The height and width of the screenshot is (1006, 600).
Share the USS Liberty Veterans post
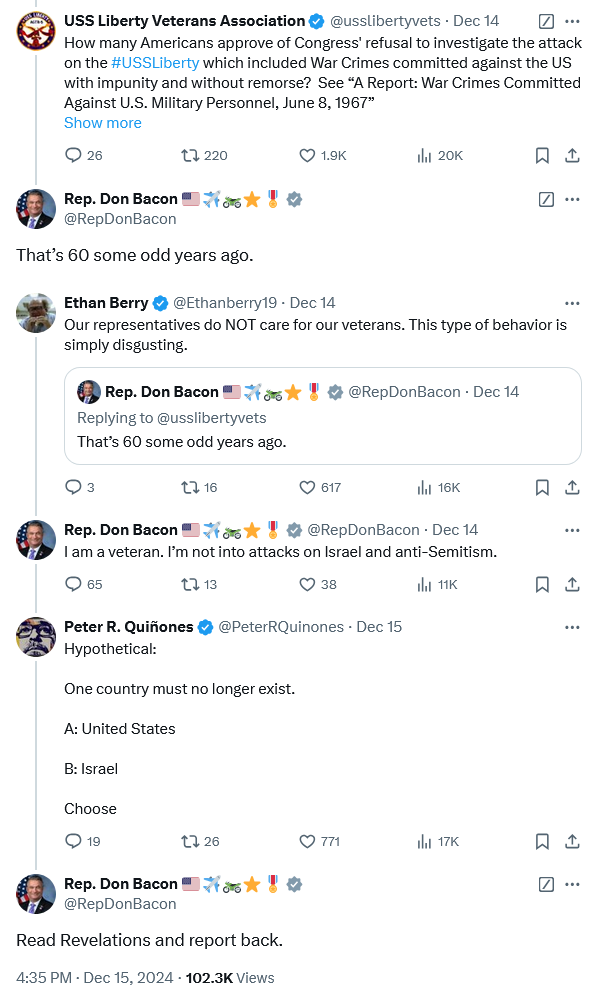pyautogui.click(x=572, y=155)
